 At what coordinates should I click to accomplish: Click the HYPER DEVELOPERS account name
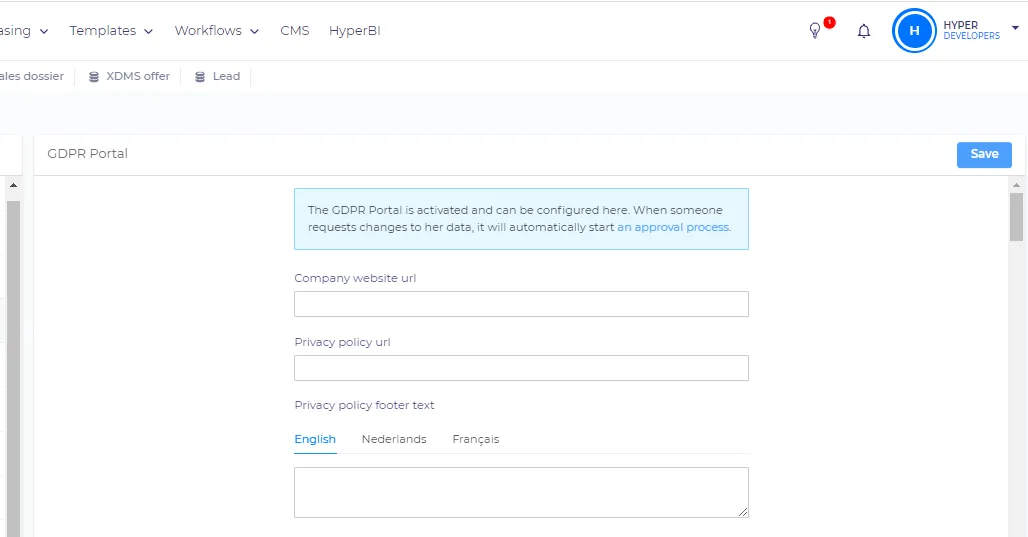pos(972,30)
